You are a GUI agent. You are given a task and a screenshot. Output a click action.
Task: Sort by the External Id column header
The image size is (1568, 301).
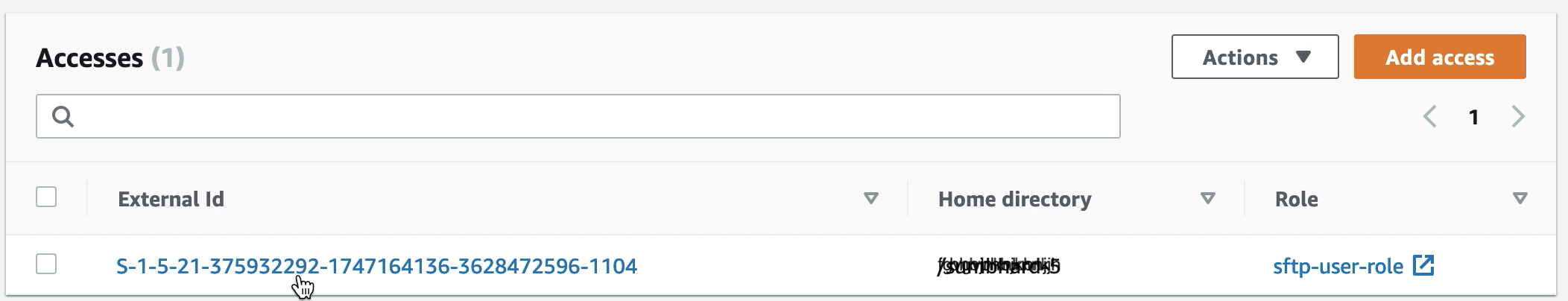(171, 199)
